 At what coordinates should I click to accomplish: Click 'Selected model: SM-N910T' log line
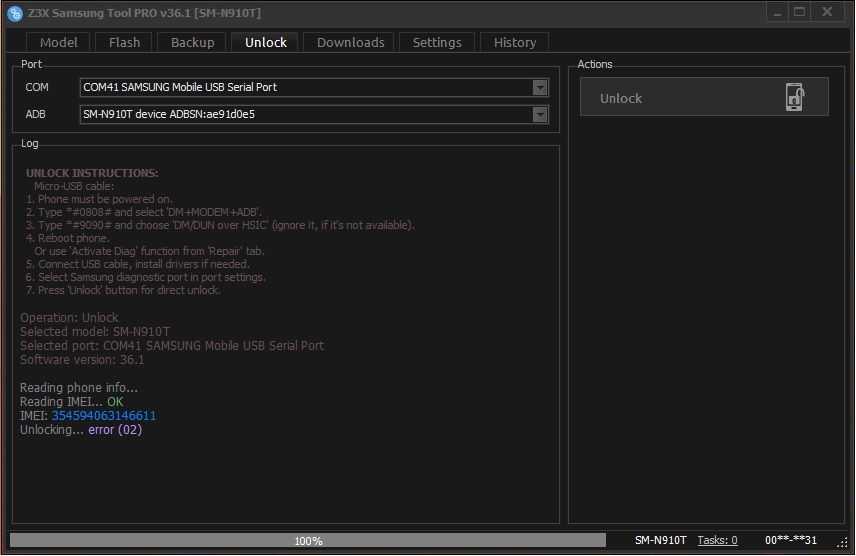pos(95,332)
